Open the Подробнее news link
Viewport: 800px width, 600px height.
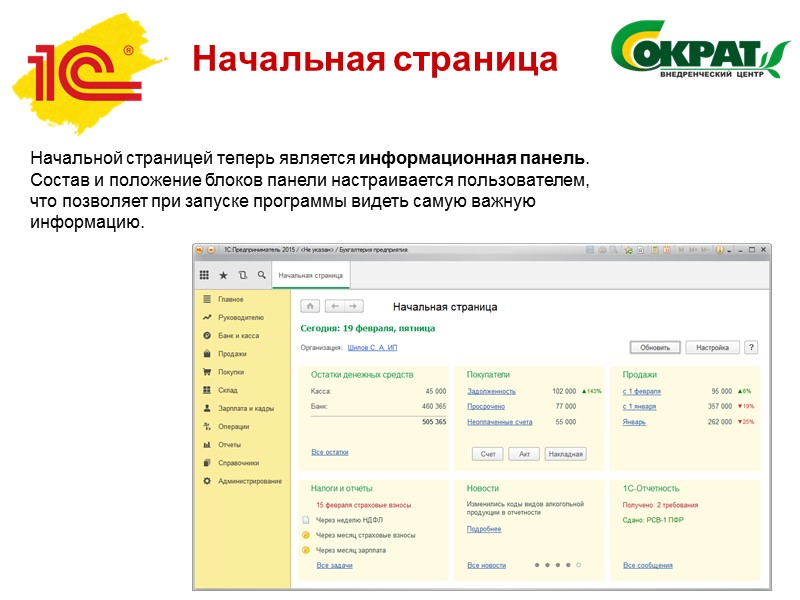click(x=484, y=529)
